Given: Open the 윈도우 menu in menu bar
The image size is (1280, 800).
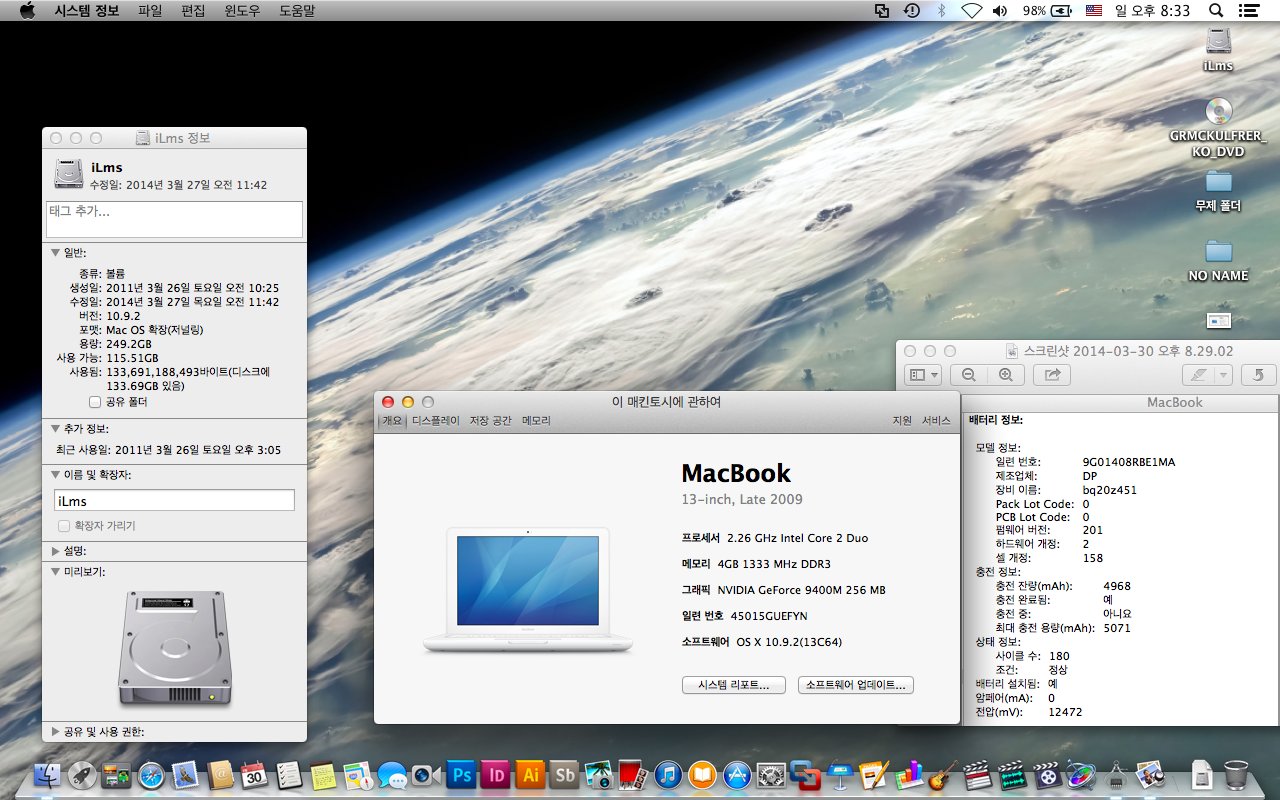Looking at the screenshot, I should click(244, 11).
